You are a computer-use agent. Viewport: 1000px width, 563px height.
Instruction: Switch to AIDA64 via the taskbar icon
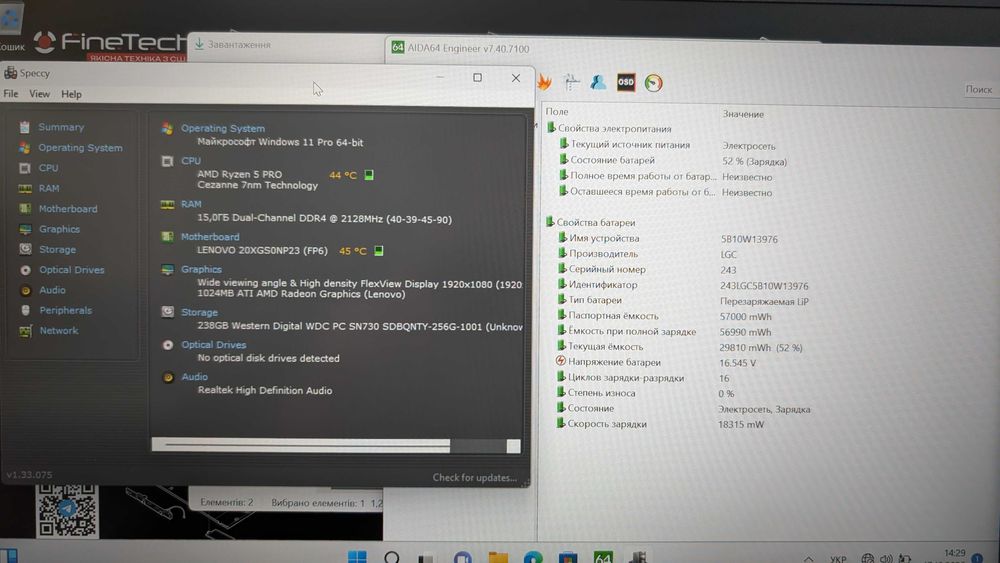point(603,557)
